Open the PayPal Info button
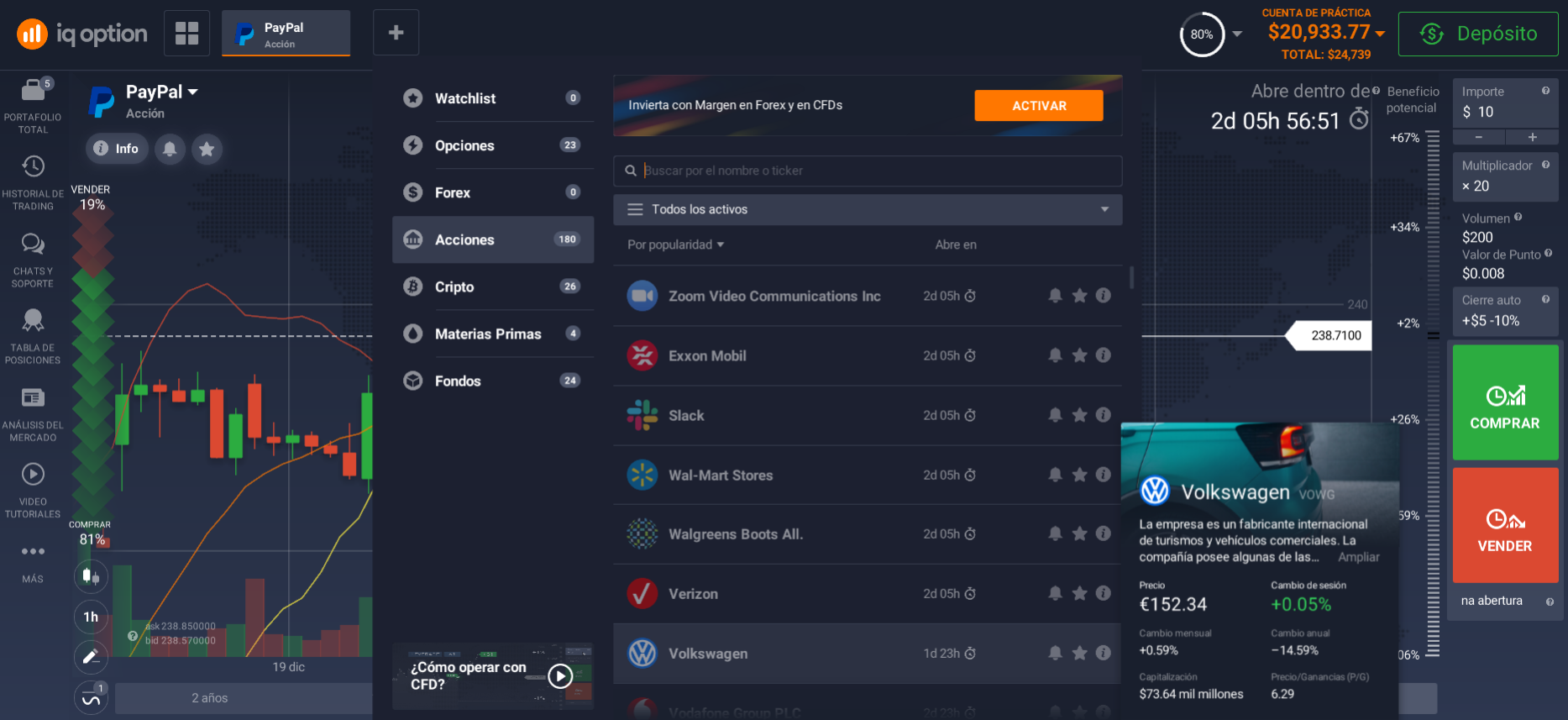 pyautogui.click(x=117, y=149)
